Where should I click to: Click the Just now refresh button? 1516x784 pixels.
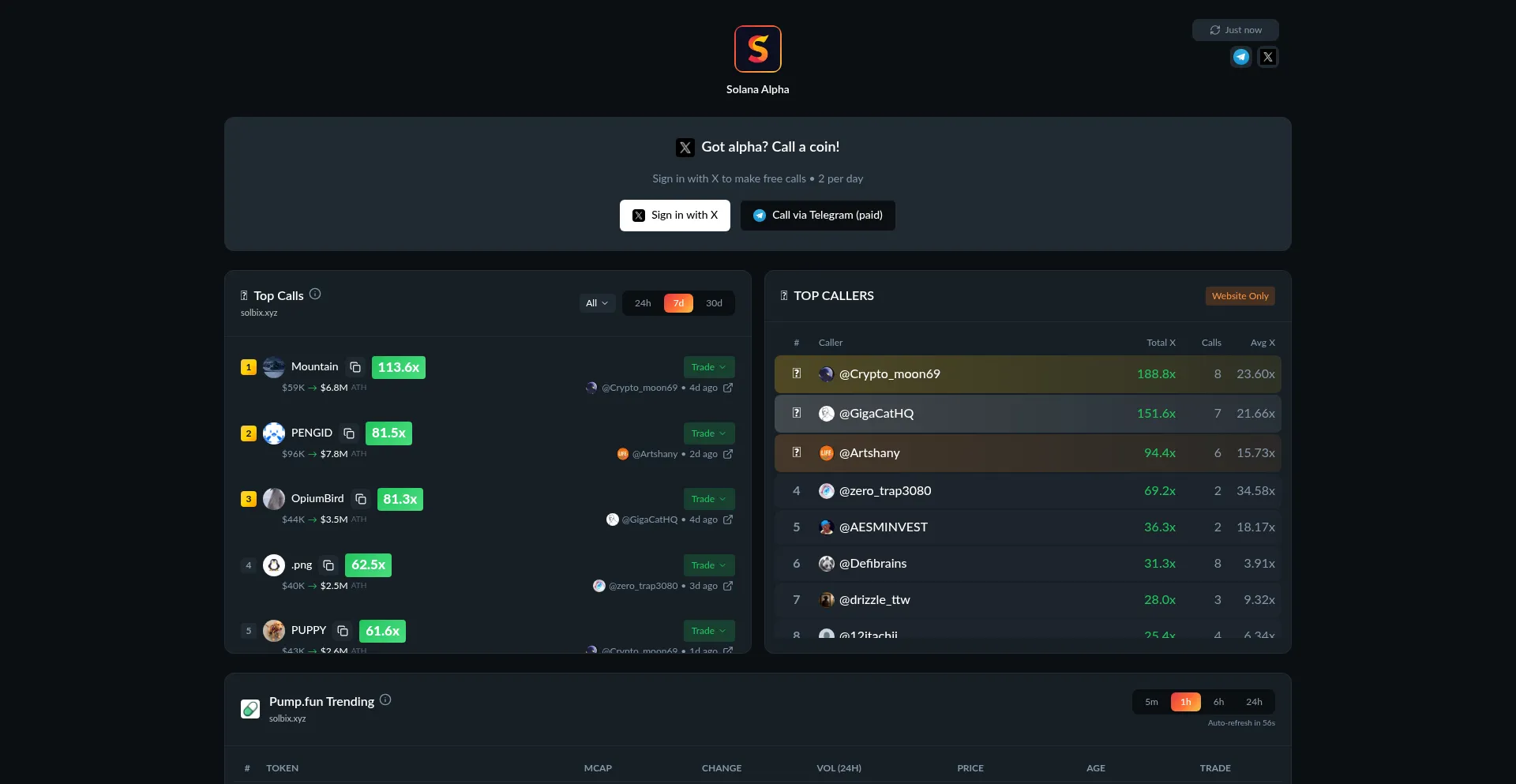click(x=1236, y=30)
